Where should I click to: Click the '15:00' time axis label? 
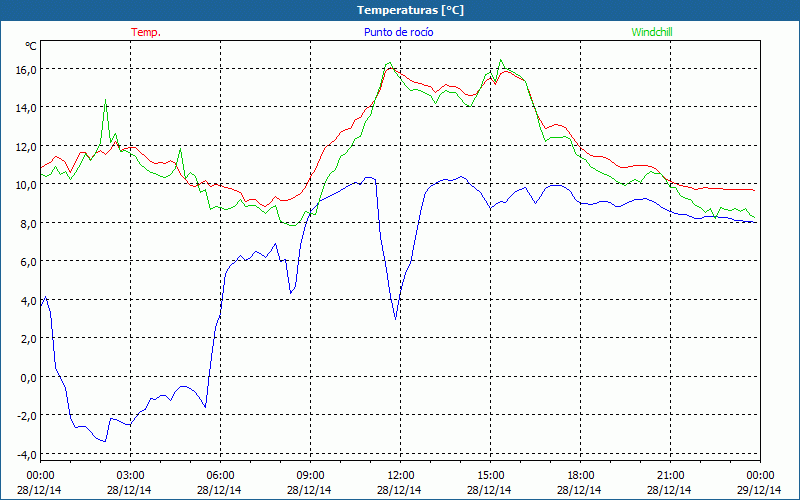(x=490, y=476)
